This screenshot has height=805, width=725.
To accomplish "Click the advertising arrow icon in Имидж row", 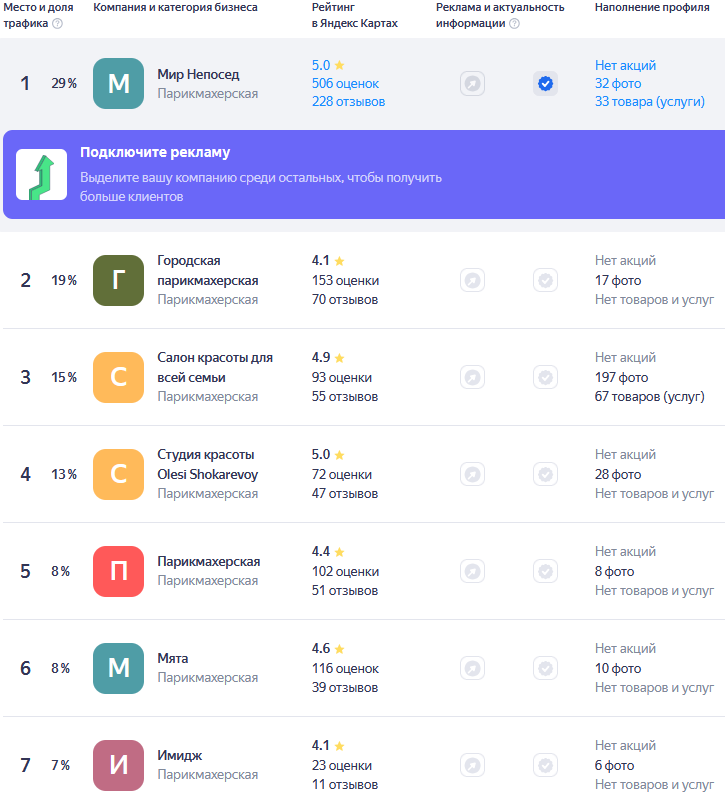I will pos(472,765).
